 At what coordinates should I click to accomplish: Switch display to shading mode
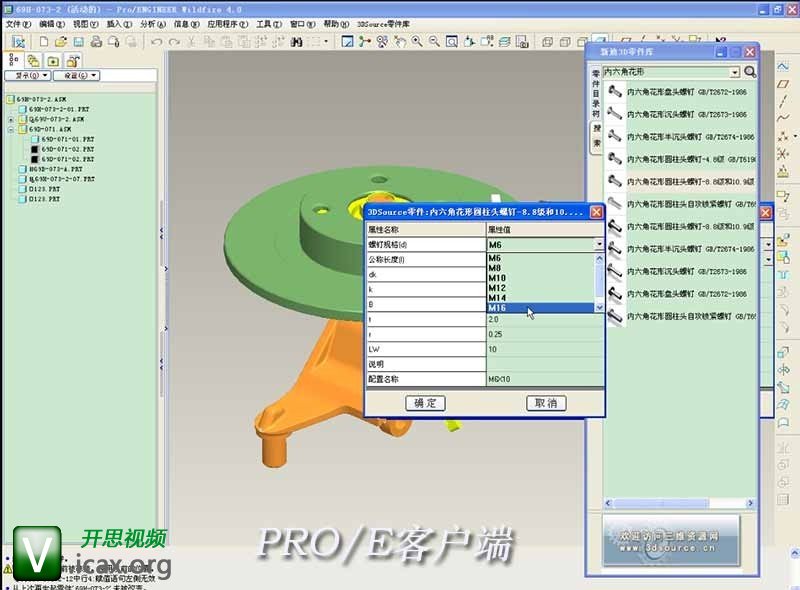[600, 40]
